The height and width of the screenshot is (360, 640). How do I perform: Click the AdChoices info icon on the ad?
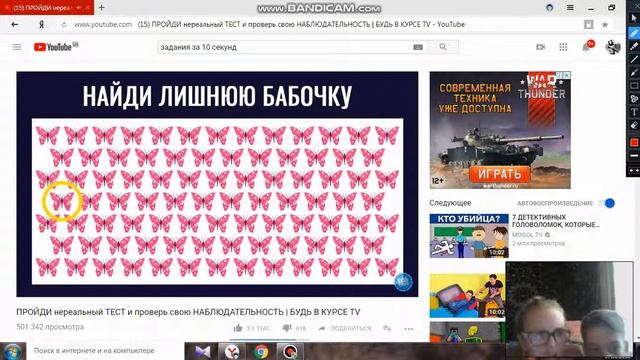[561, 75]
